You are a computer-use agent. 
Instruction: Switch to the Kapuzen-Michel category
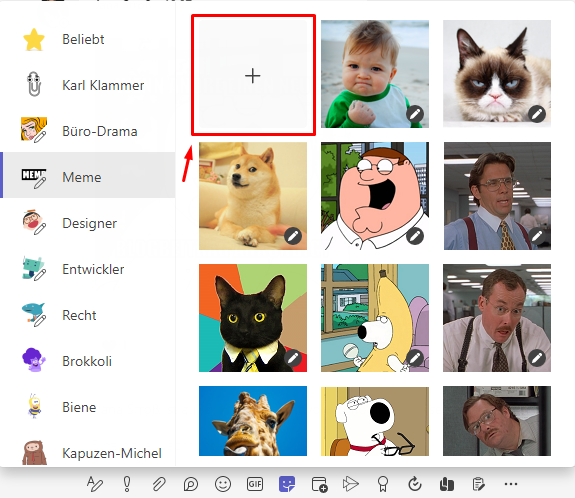pyautogui.click(x=88, y=453)
